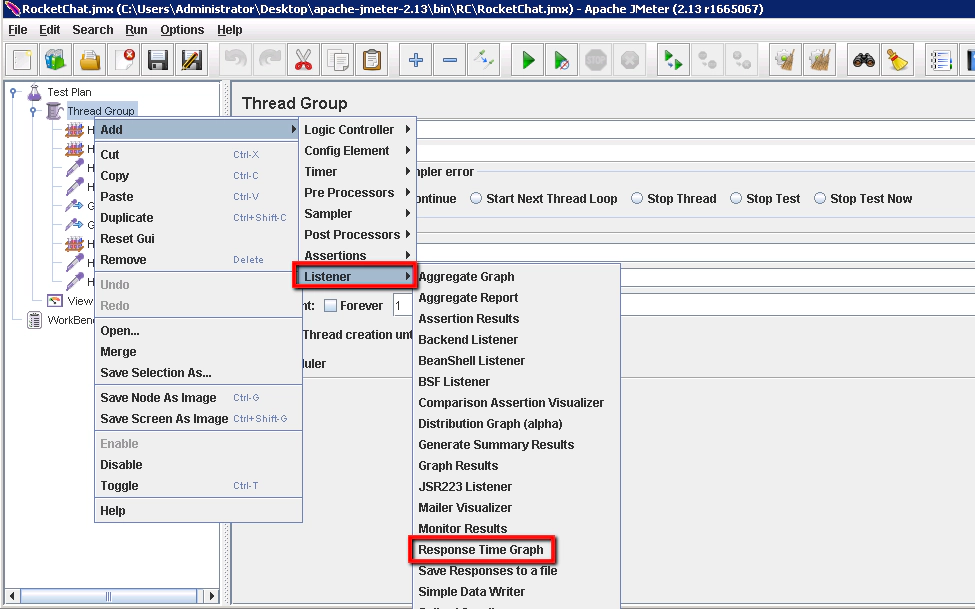Select the Search binoculars icon
Screen dimensions: 975x609
coord(866,60)
